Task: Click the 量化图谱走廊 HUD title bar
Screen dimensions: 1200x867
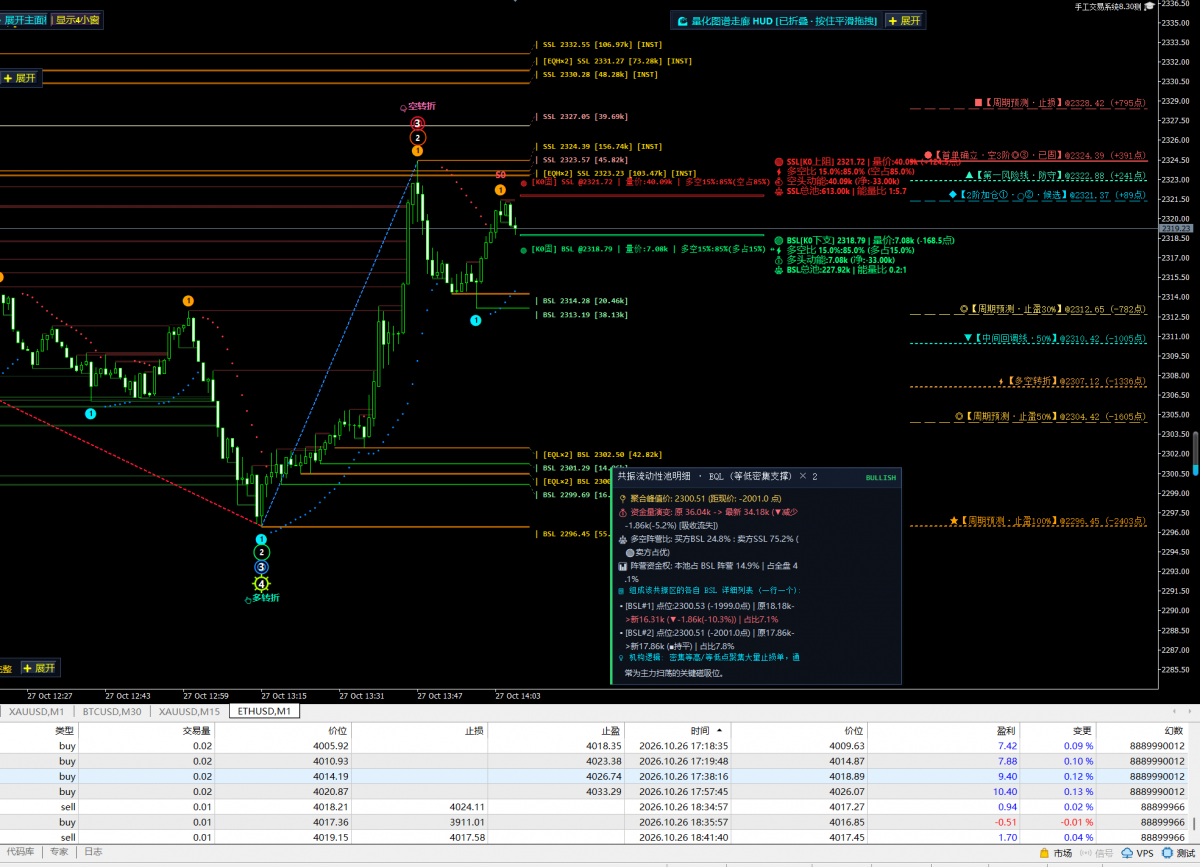Action: coord(777,20)
